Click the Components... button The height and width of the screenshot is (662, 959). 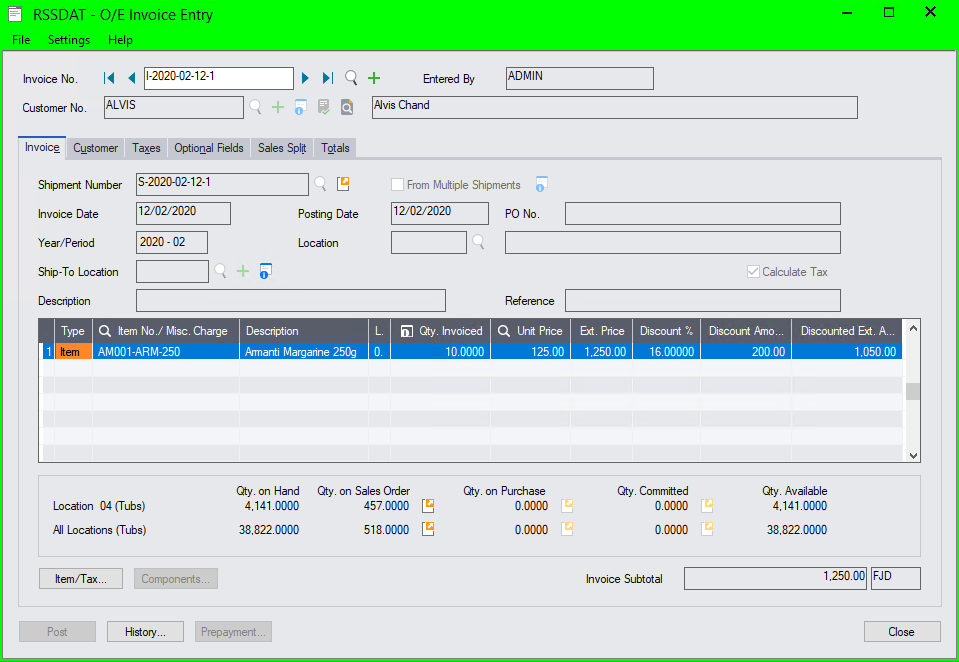point(176,578)
